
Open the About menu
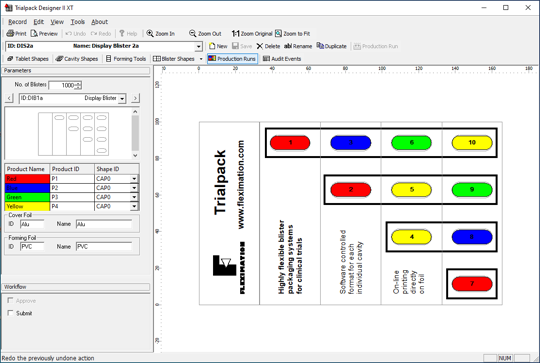click(99, 22)
